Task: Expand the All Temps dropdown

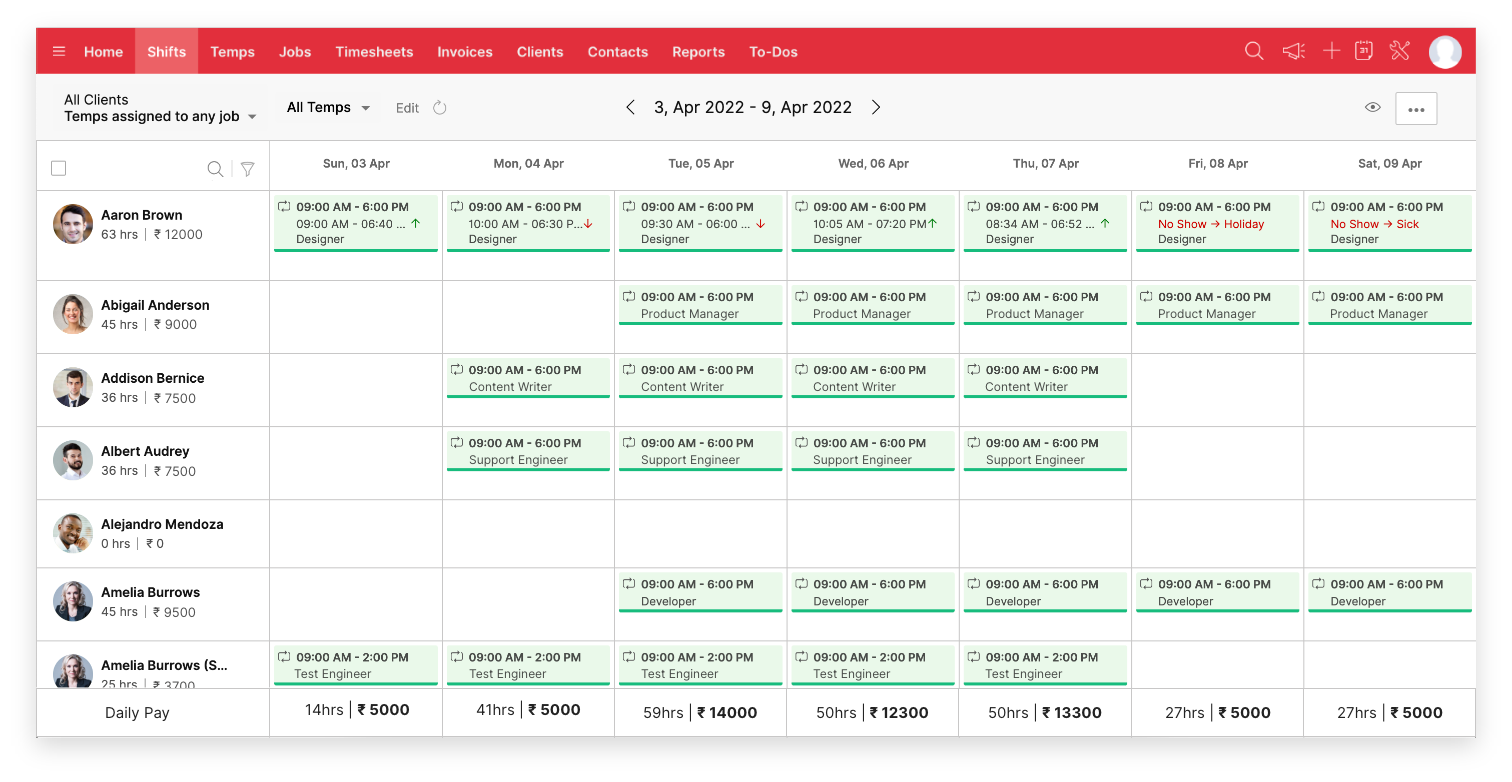Action: (x=327, y=107)
